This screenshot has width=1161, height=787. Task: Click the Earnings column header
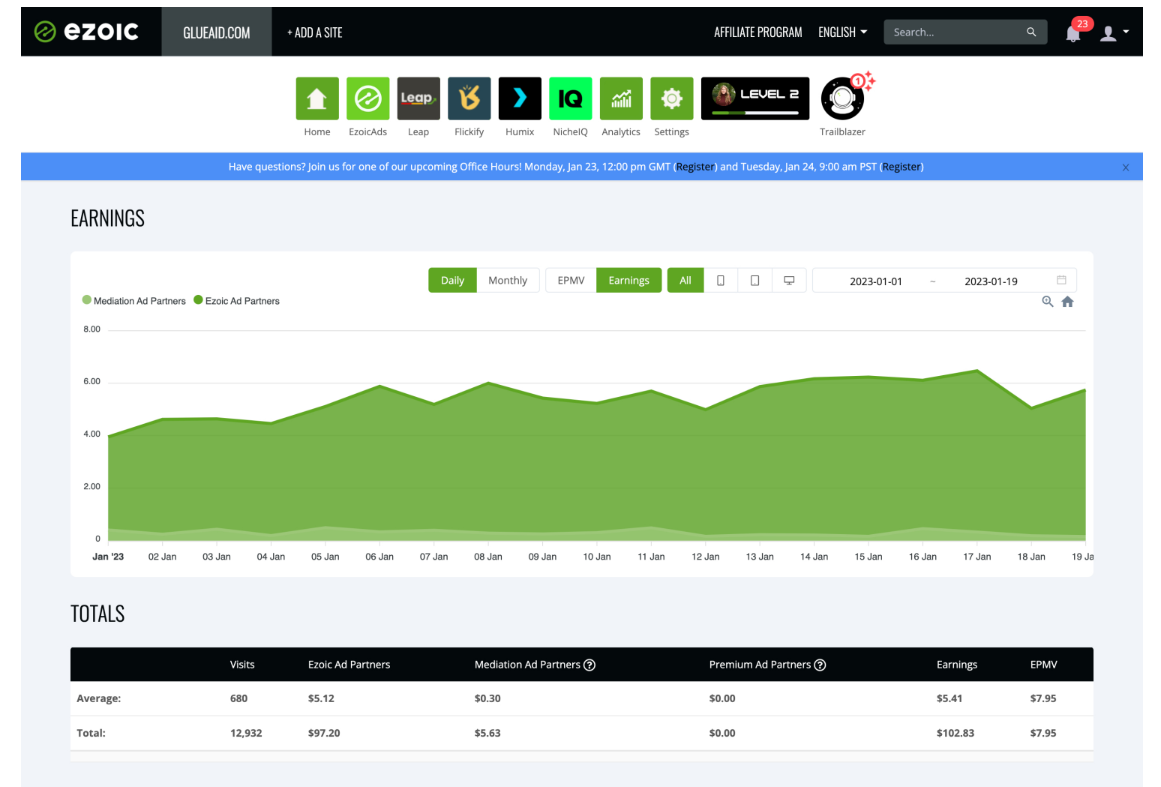pyautogui.click(x=957, y=664)
